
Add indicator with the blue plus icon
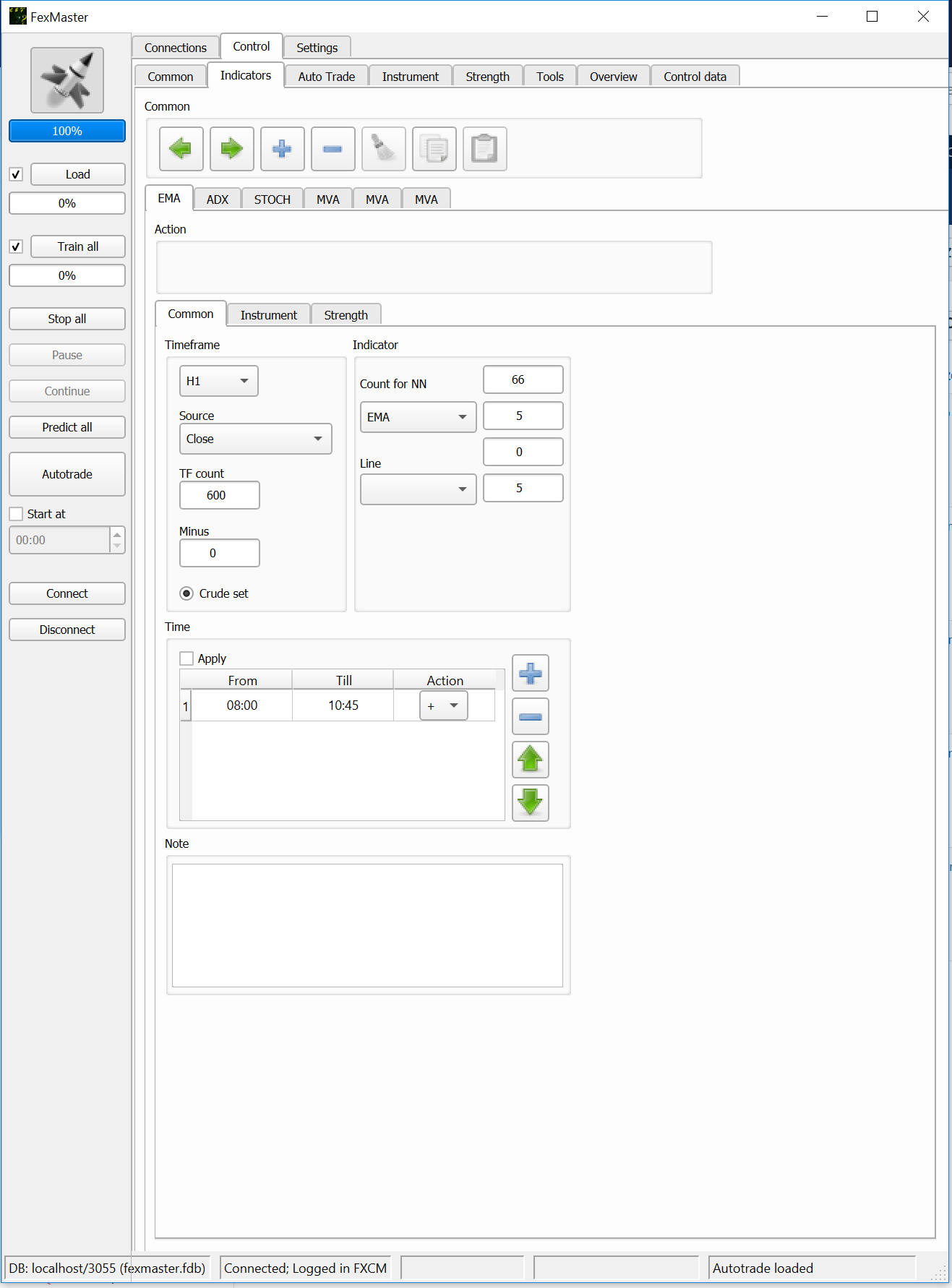tap(282, 149)
